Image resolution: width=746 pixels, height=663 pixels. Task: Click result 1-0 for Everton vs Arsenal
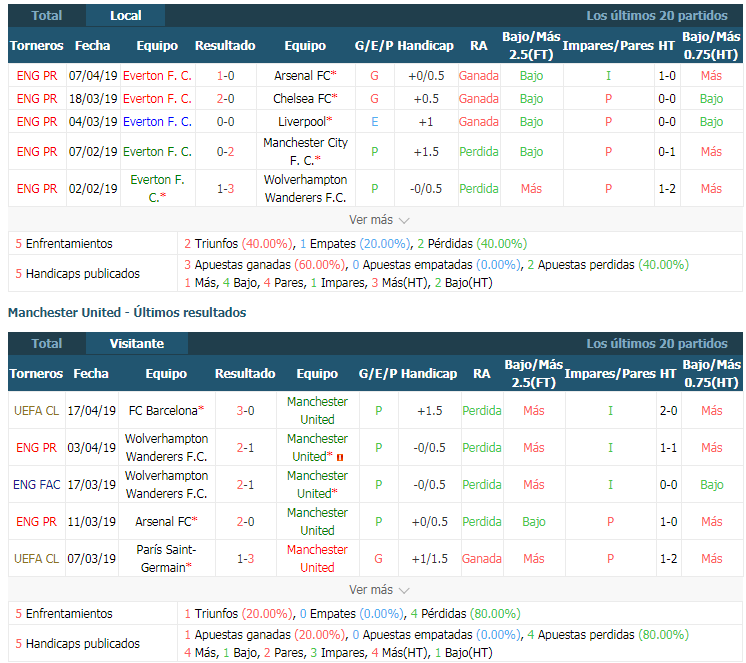pyautogui.click(x=226, y=76)
